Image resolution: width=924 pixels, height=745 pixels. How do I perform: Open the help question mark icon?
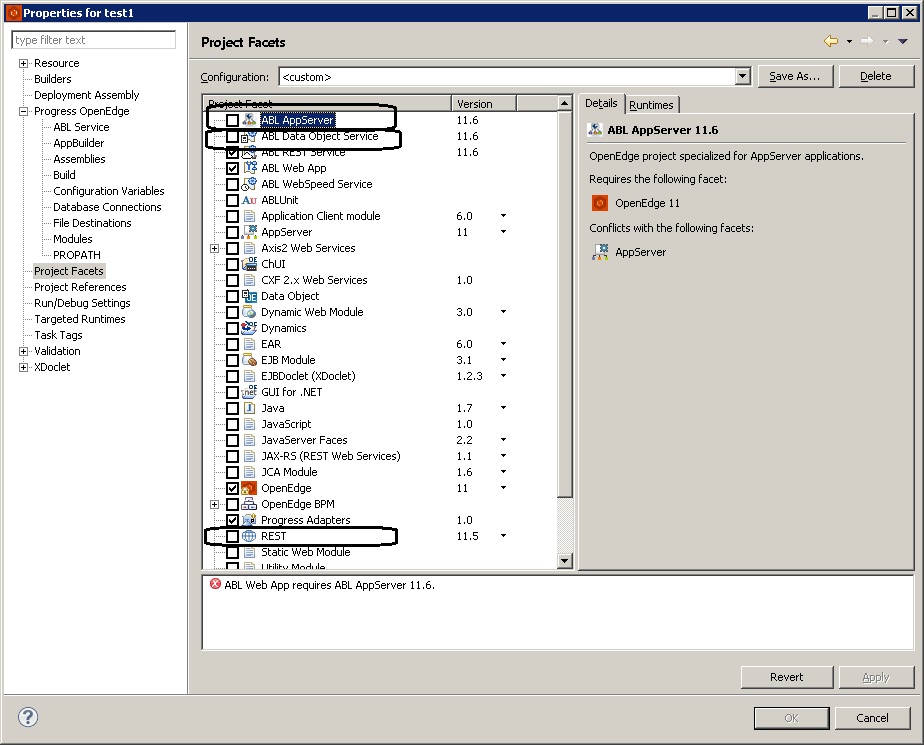(x=28, y=717)
